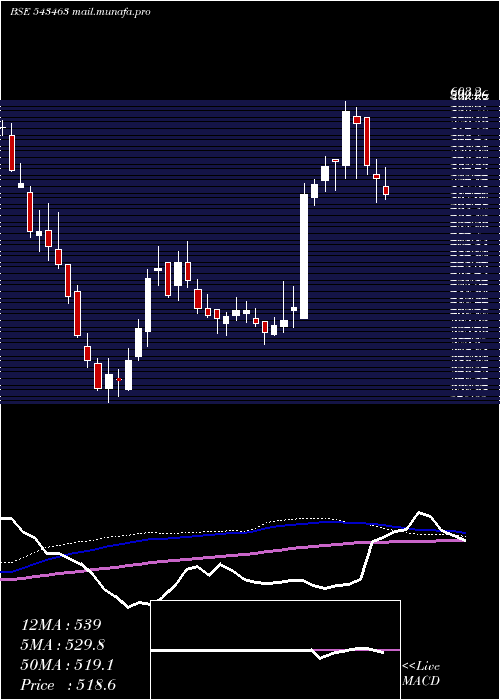
Task: Click the '<<Live MACD' label
Action: [x=421, y=673]
